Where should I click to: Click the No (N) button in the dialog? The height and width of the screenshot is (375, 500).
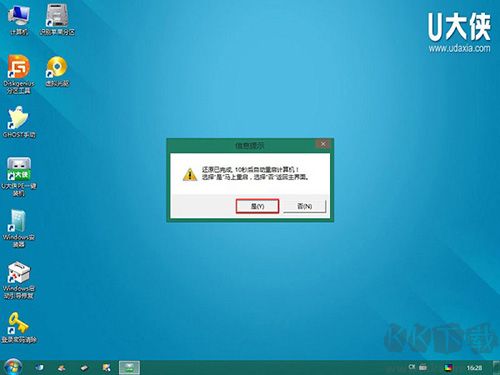tap(304, 206)
